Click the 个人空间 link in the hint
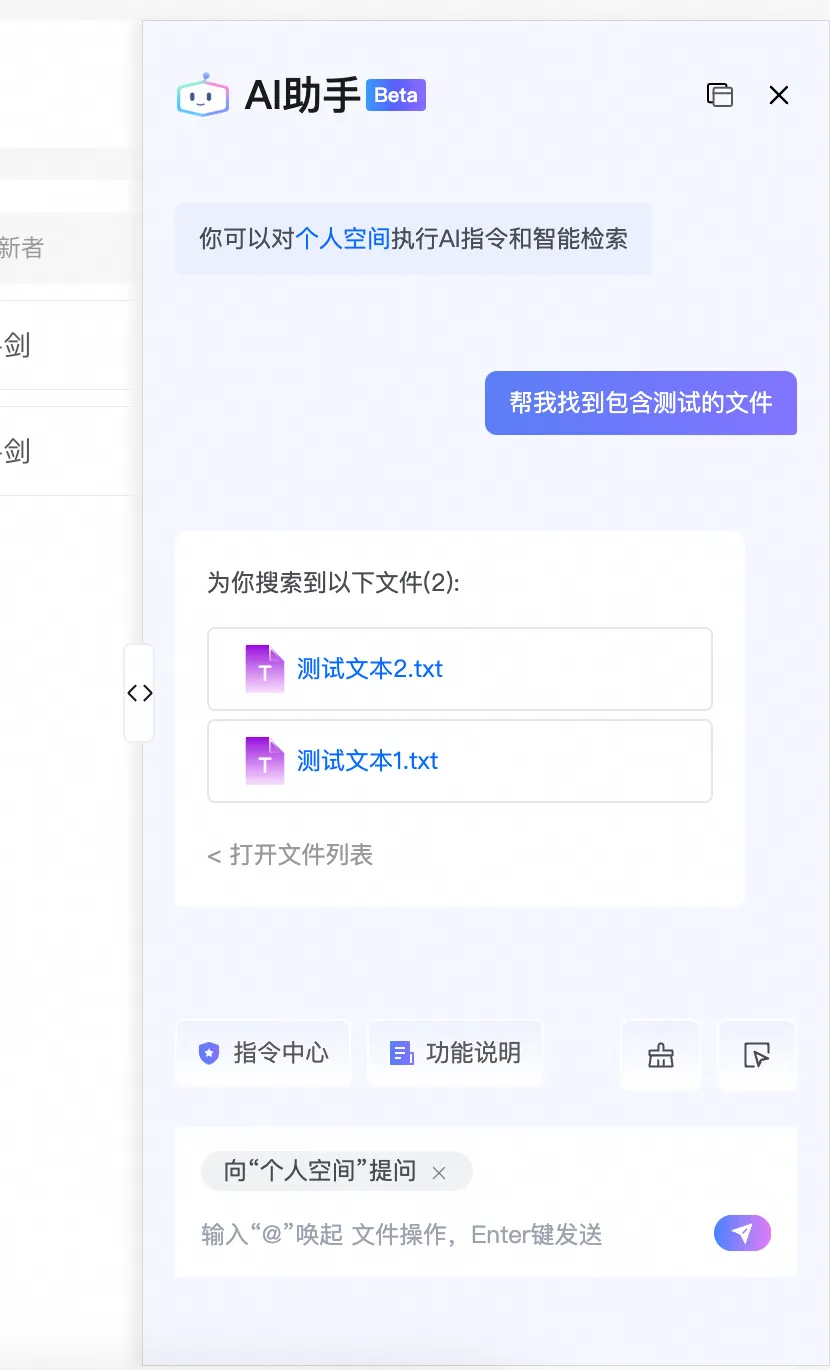The image size is (830, 1370). point(342,239)
